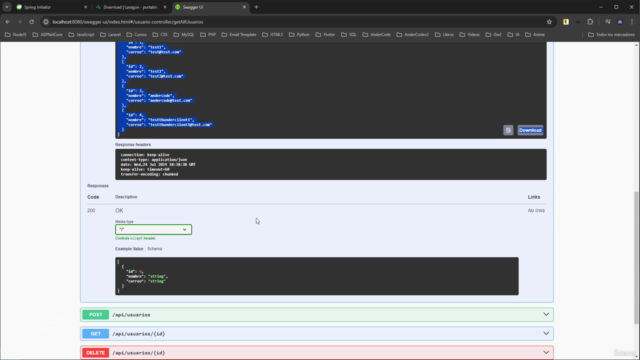Click the red DELETE method badge
The height and width of the screenshot is (360, 640).
(96, 353)
